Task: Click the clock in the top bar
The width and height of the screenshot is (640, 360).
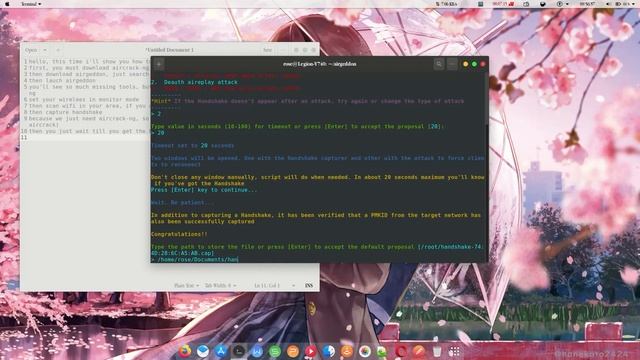Action: [x=587, y=4]
